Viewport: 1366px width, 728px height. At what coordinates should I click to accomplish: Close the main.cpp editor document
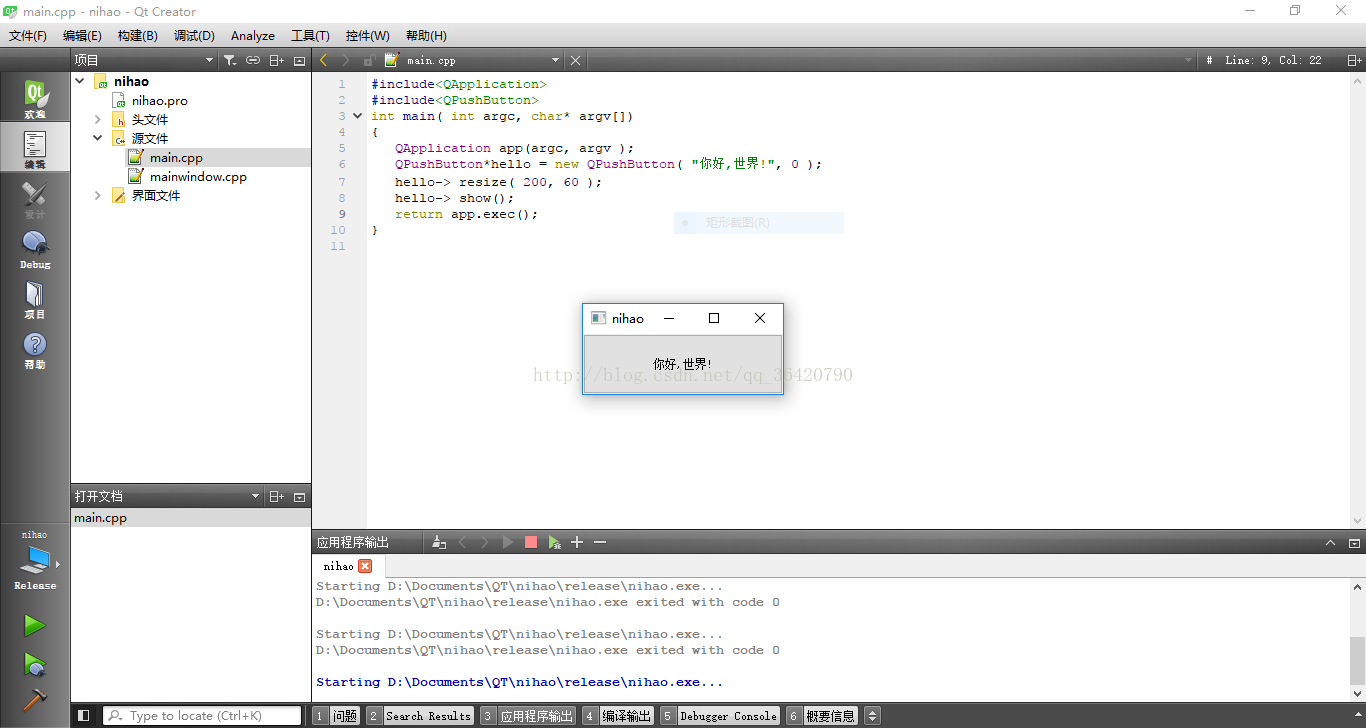click(x=575, y=60)
